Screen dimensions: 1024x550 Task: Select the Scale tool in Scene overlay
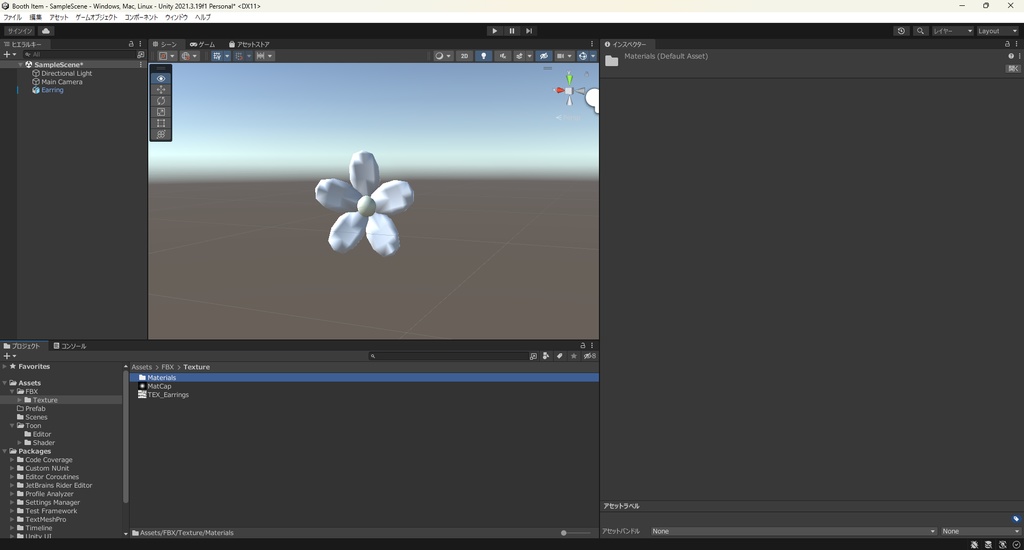point(161,112)
